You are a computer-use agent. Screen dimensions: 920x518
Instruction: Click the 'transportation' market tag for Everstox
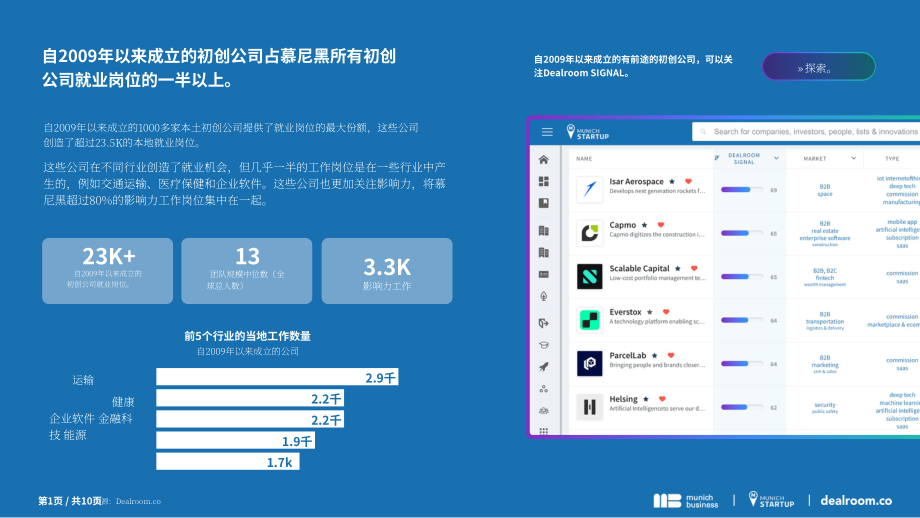point(825,321)
